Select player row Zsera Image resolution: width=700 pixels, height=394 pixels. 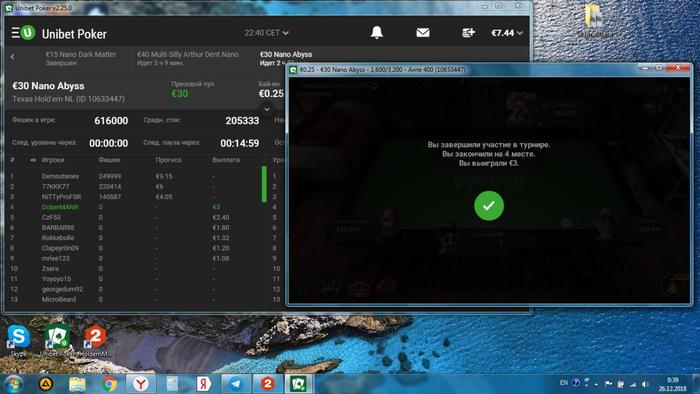134,269
